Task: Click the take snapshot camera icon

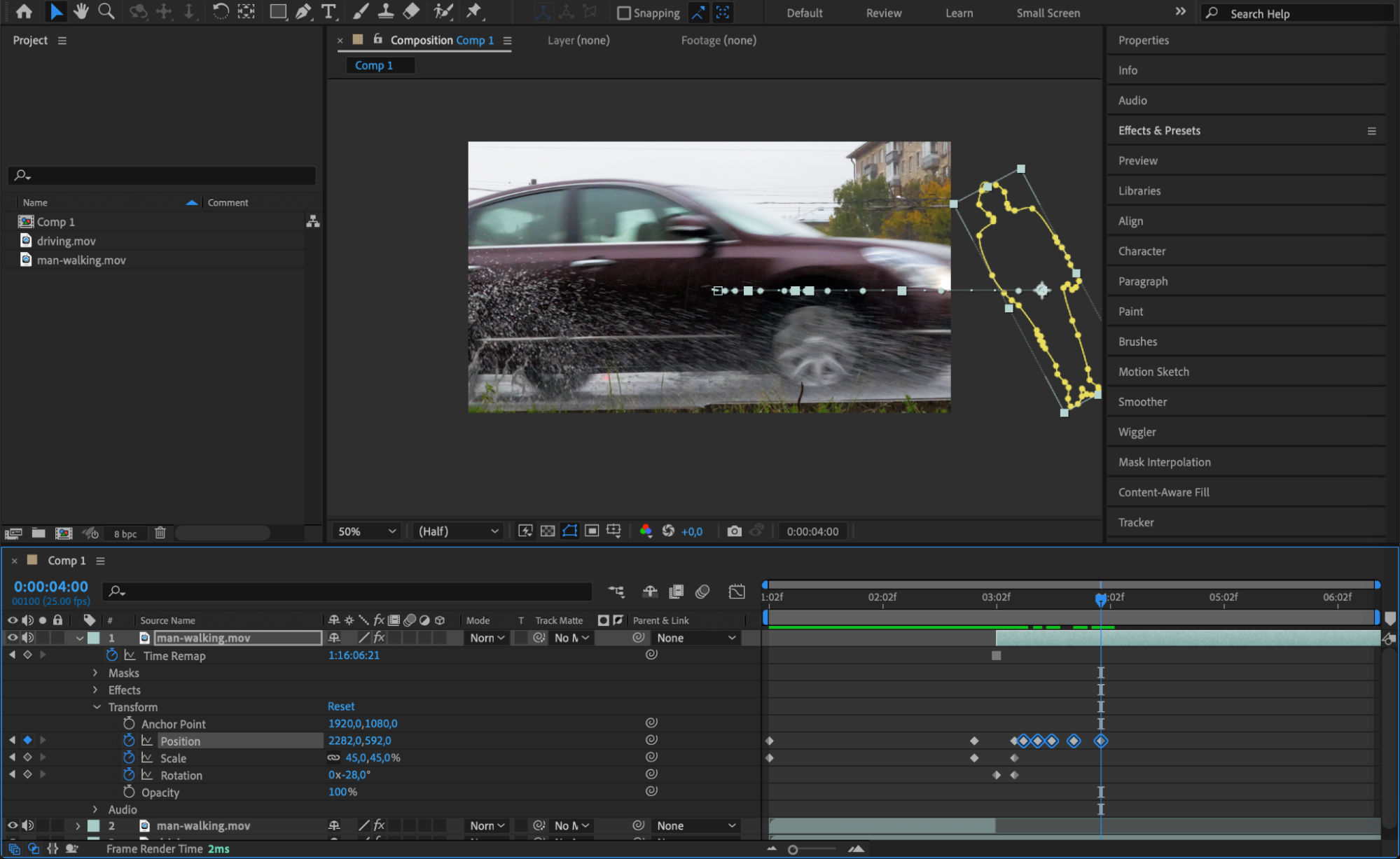Action: [734, 531]
